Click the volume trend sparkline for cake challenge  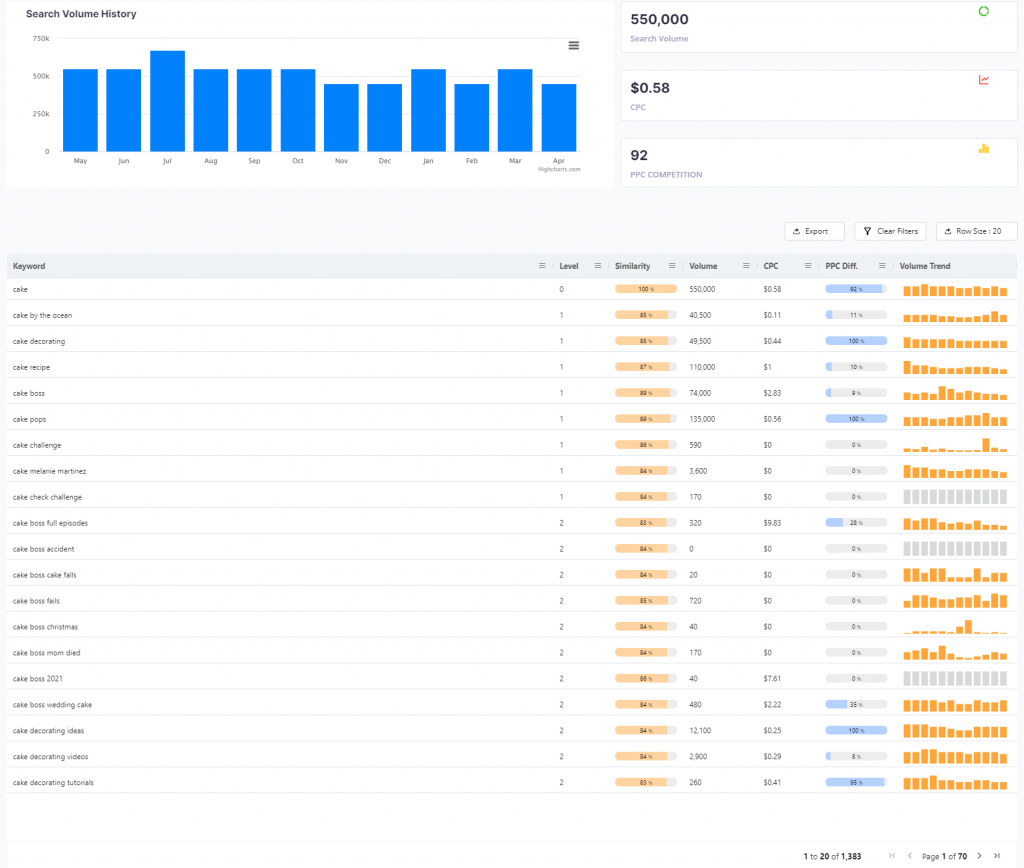pos(955,445)
